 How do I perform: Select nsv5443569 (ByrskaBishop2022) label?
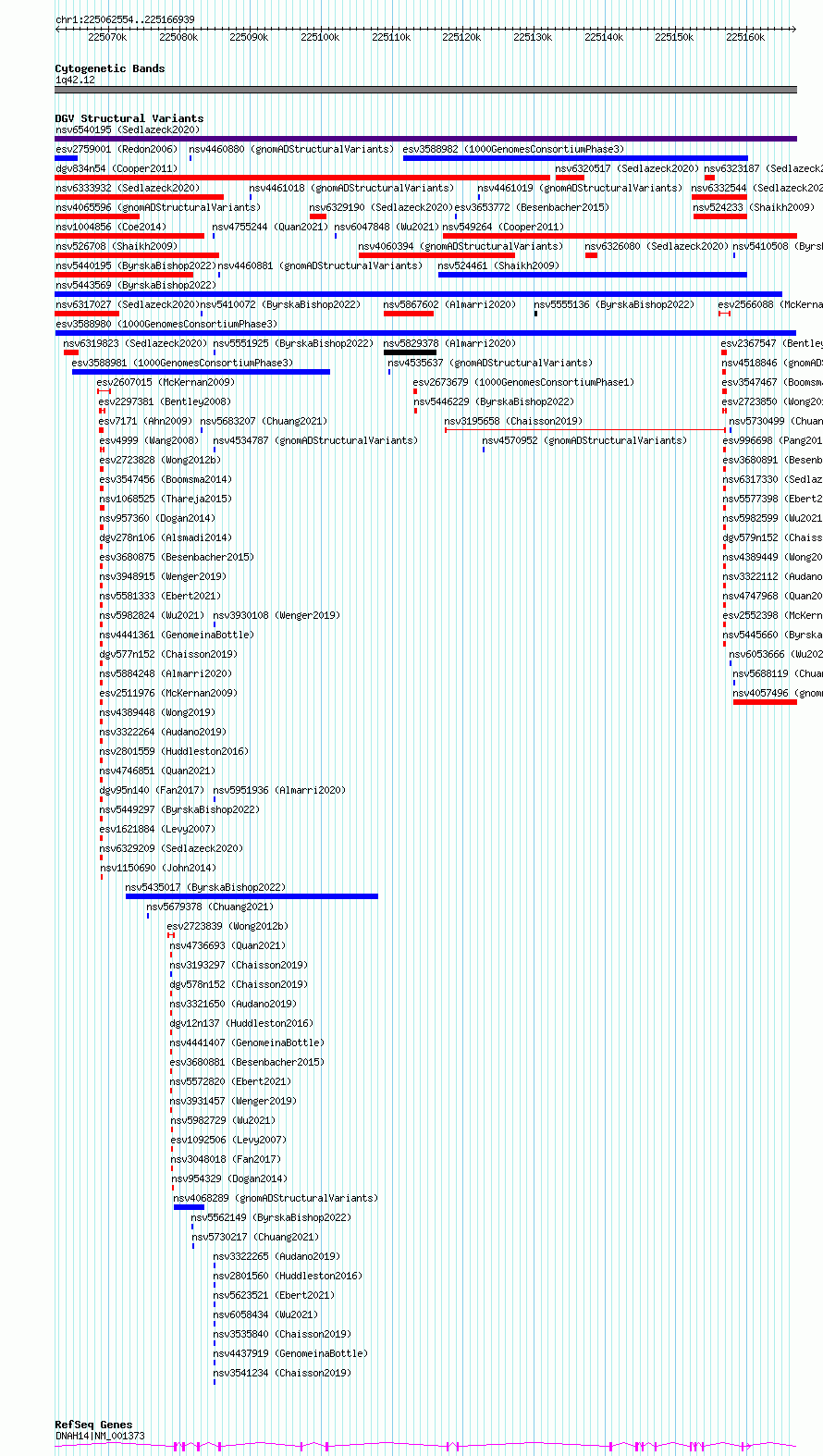point(136,285)
